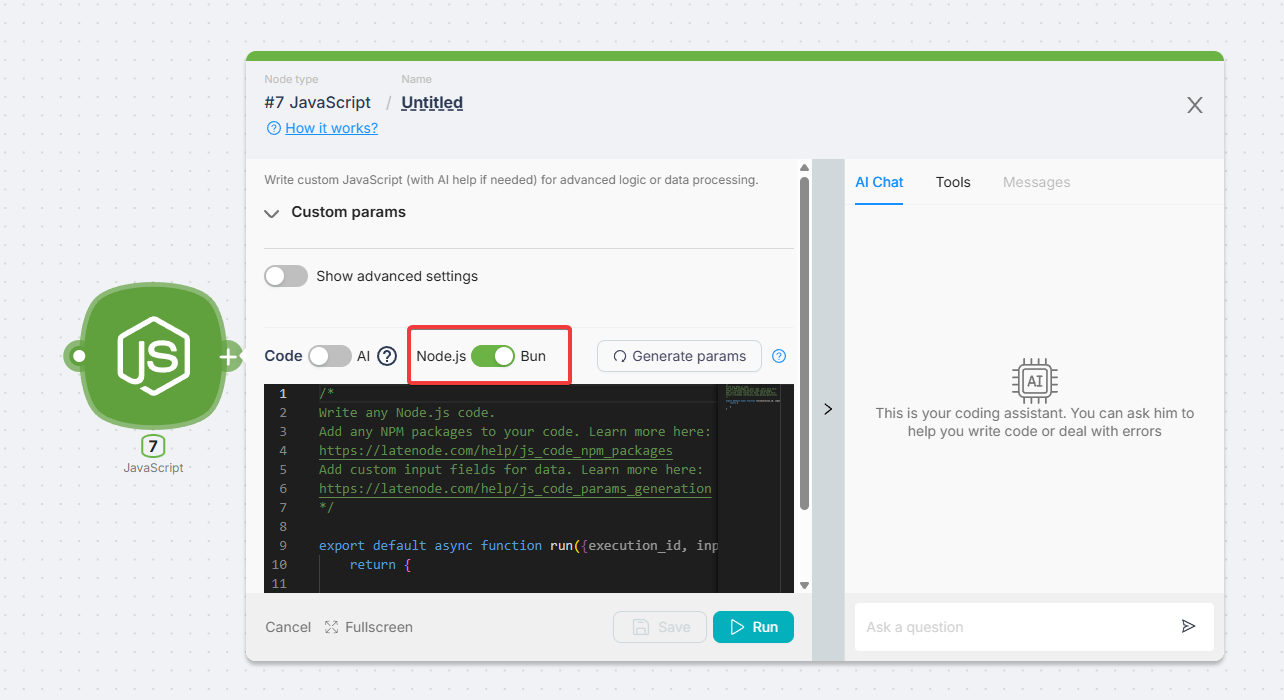This screenshot has width=1284, height=700.
Task: Click the Ask a question input field
Action: click(1015, 627)
